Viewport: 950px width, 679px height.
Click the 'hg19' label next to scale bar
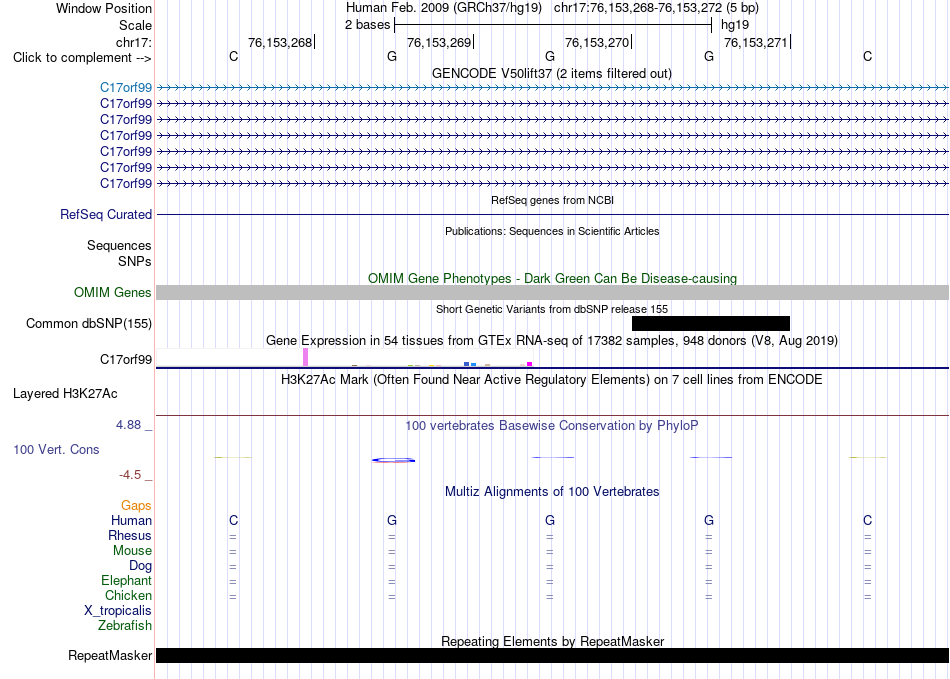click(x=735, y=25)
